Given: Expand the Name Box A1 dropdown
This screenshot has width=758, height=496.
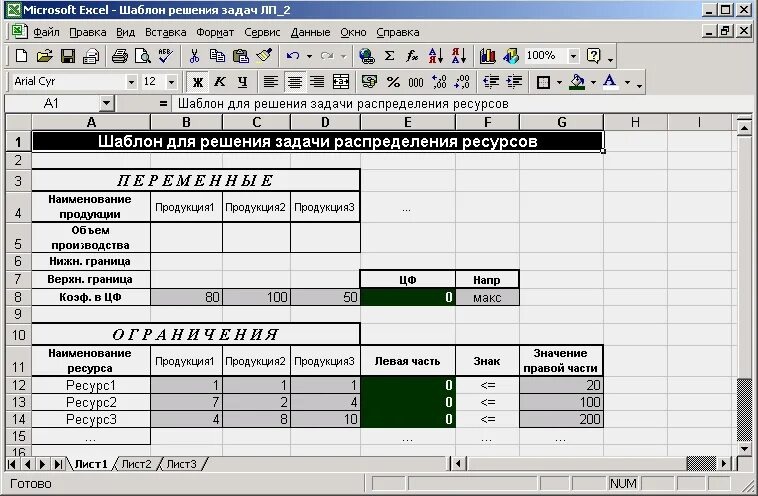Looking at the screenshot, I should pyautogui.click(x=106, y=103).
